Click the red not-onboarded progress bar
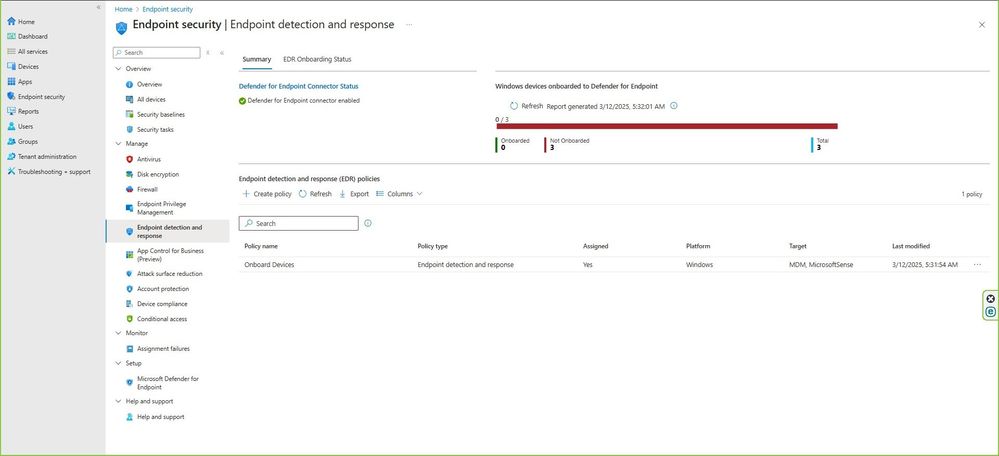The image size is (999, 456). click(667, 126)
